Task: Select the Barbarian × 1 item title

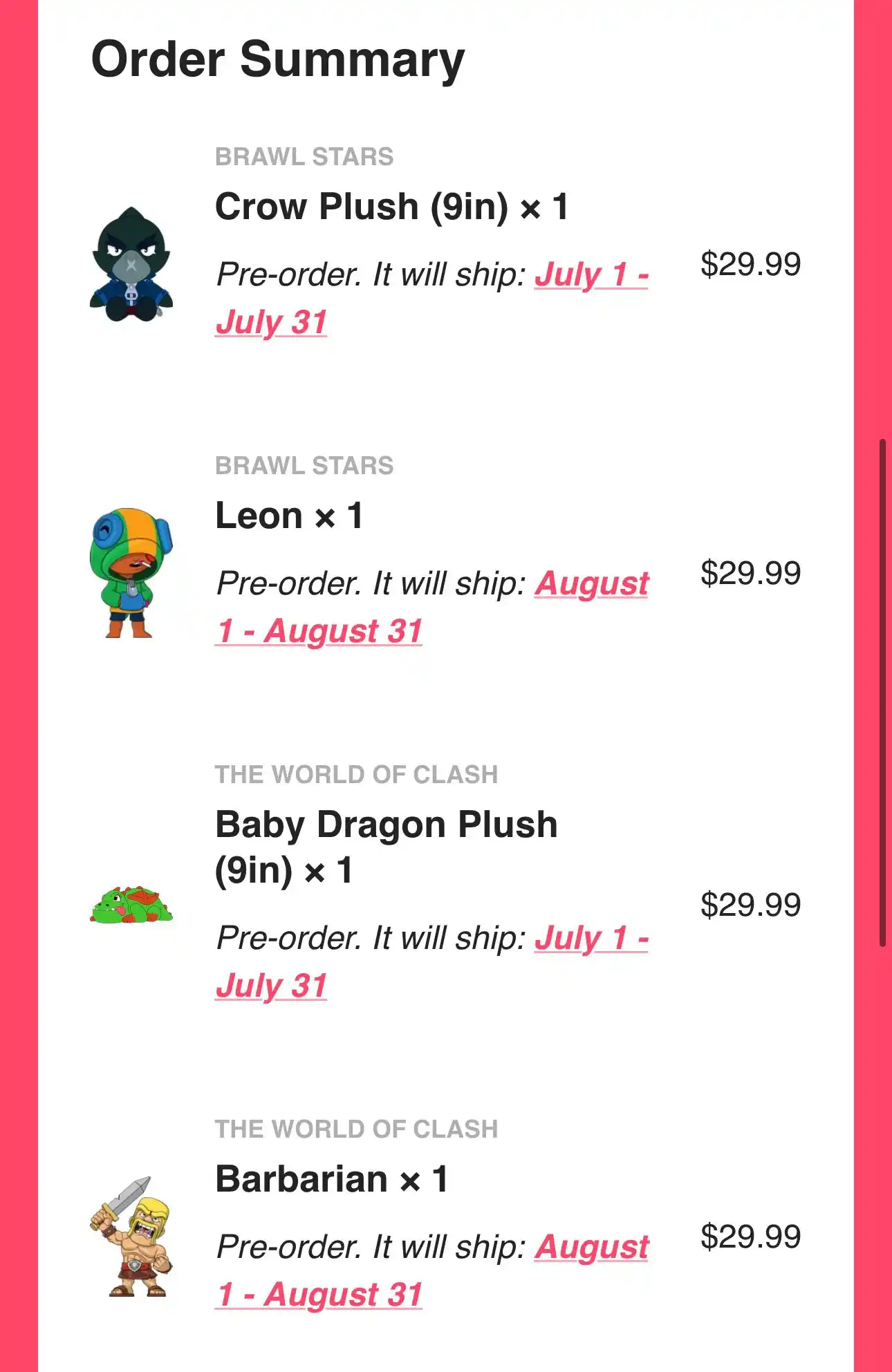Action: [x=332, y=1179]
